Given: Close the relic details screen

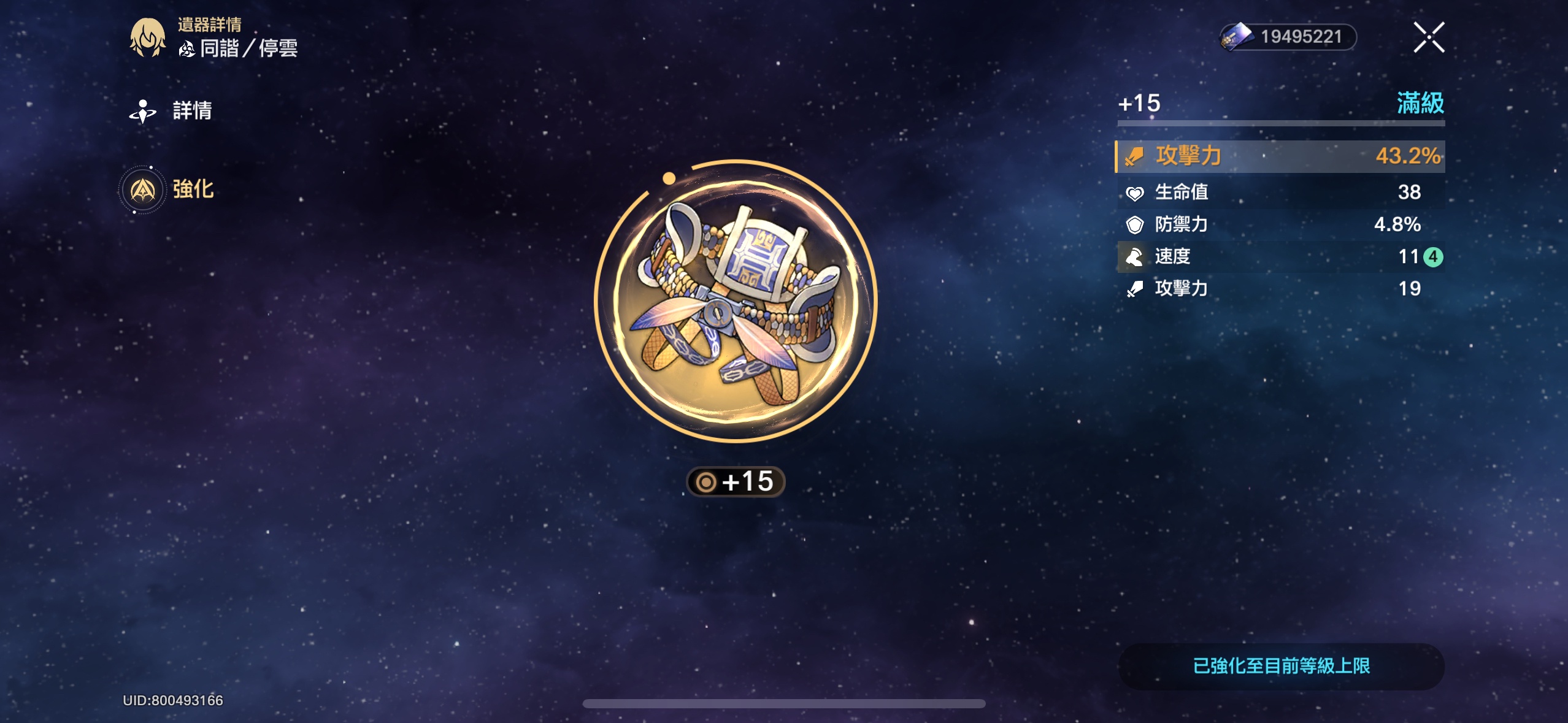Looking at the screenshot, I should (1429, 37).
